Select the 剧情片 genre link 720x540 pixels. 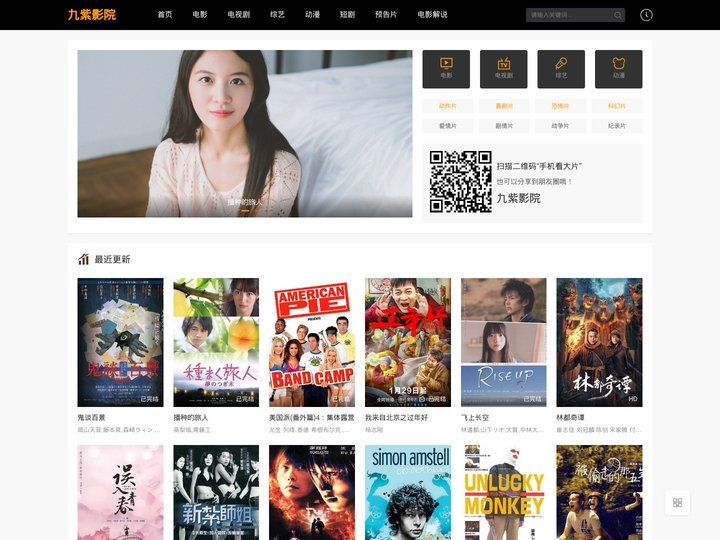tap(504, 126)
